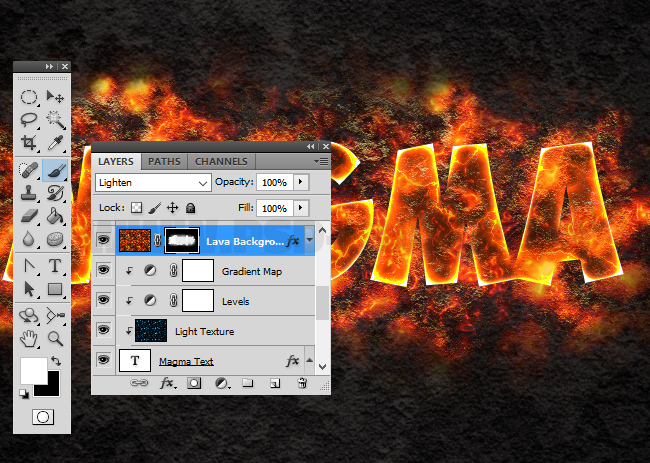The image size is (650, 463).
Task: Select the Eyedropper tool
Action: point(55,143)
